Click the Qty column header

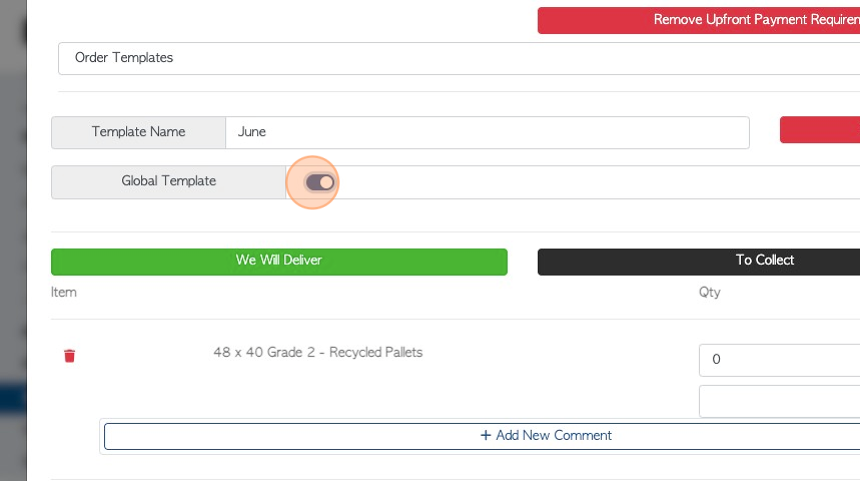709,292
